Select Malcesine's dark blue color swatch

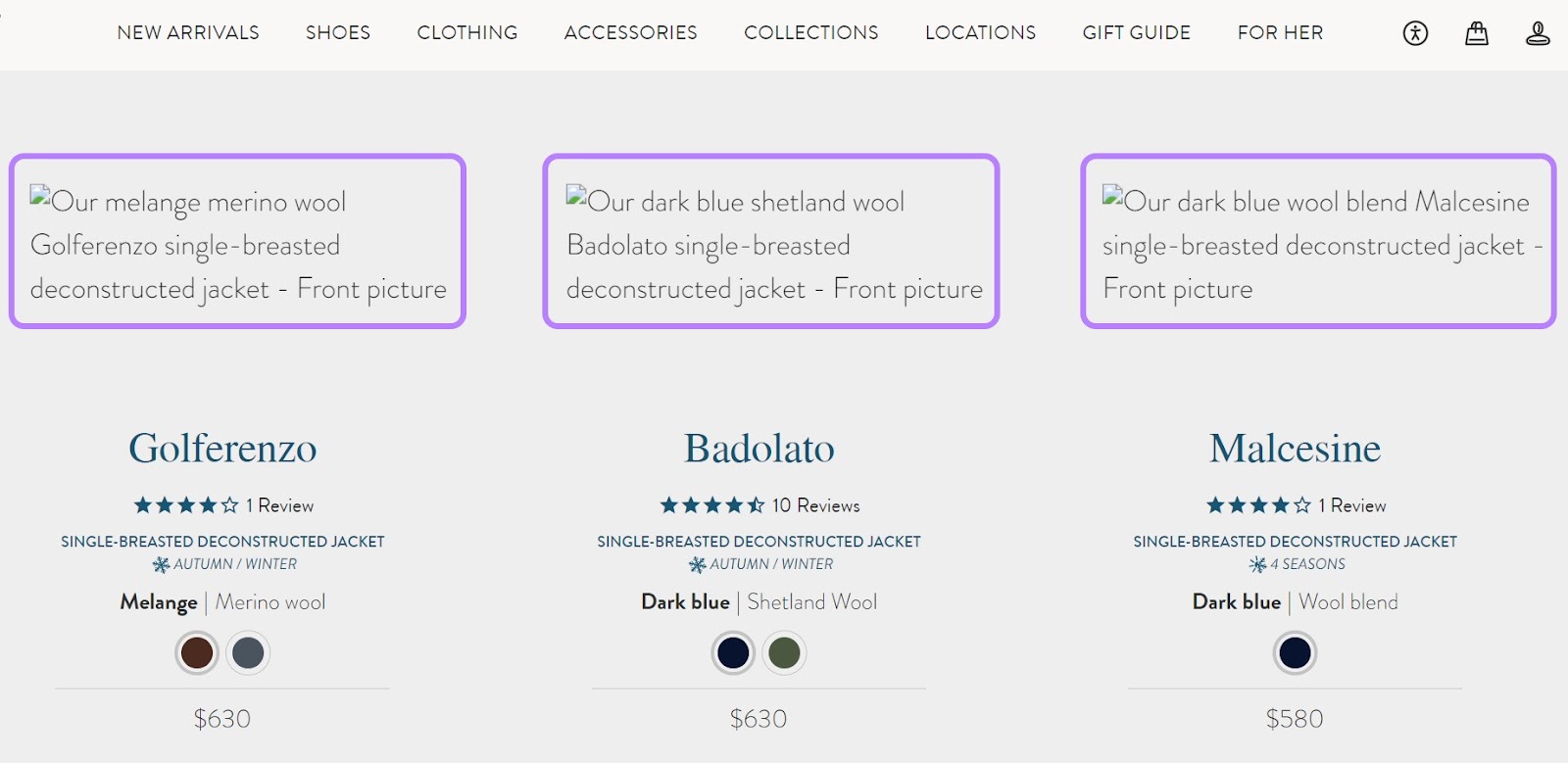(1296, 652)
